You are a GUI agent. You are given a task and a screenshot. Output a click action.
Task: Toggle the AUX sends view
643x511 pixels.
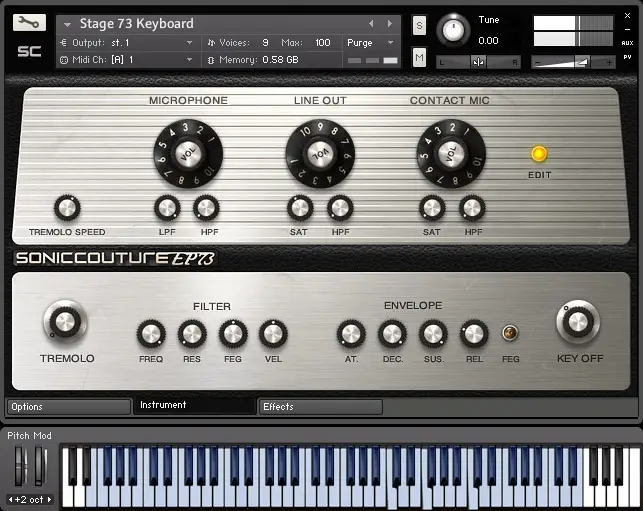[627, 43]
